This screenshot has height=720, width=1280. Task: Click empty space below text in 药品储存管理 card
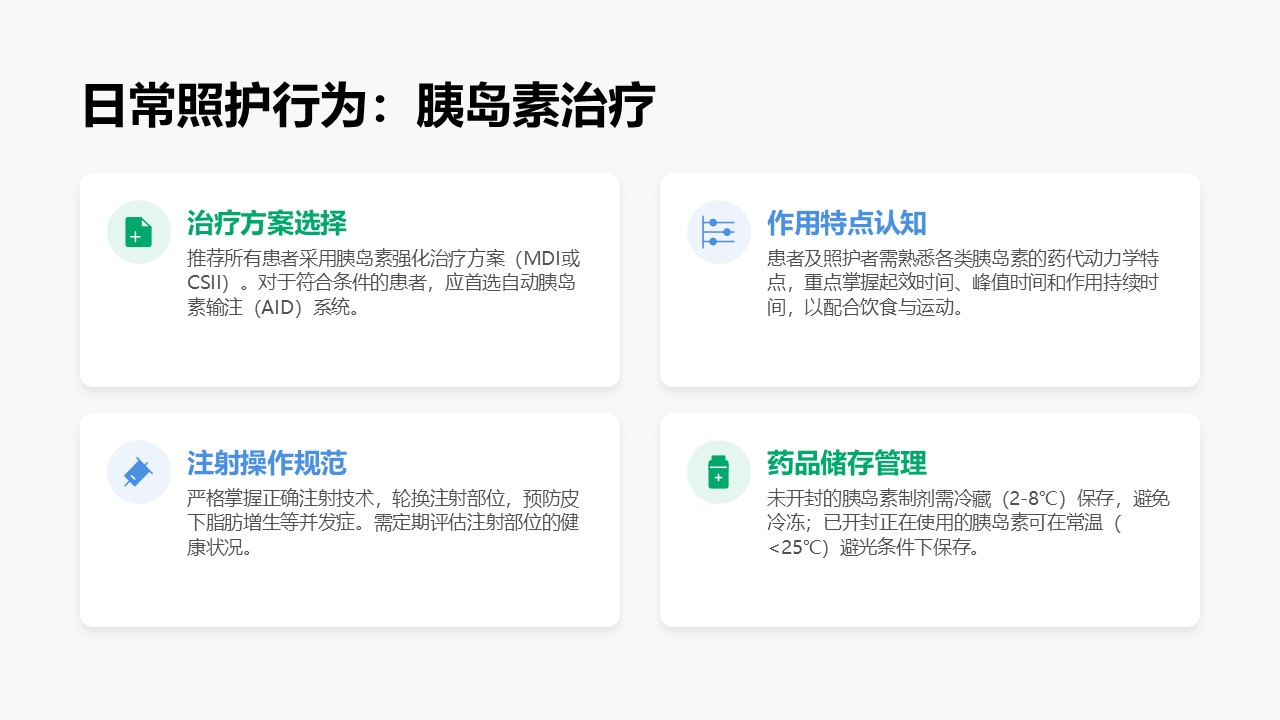[930, 595]
